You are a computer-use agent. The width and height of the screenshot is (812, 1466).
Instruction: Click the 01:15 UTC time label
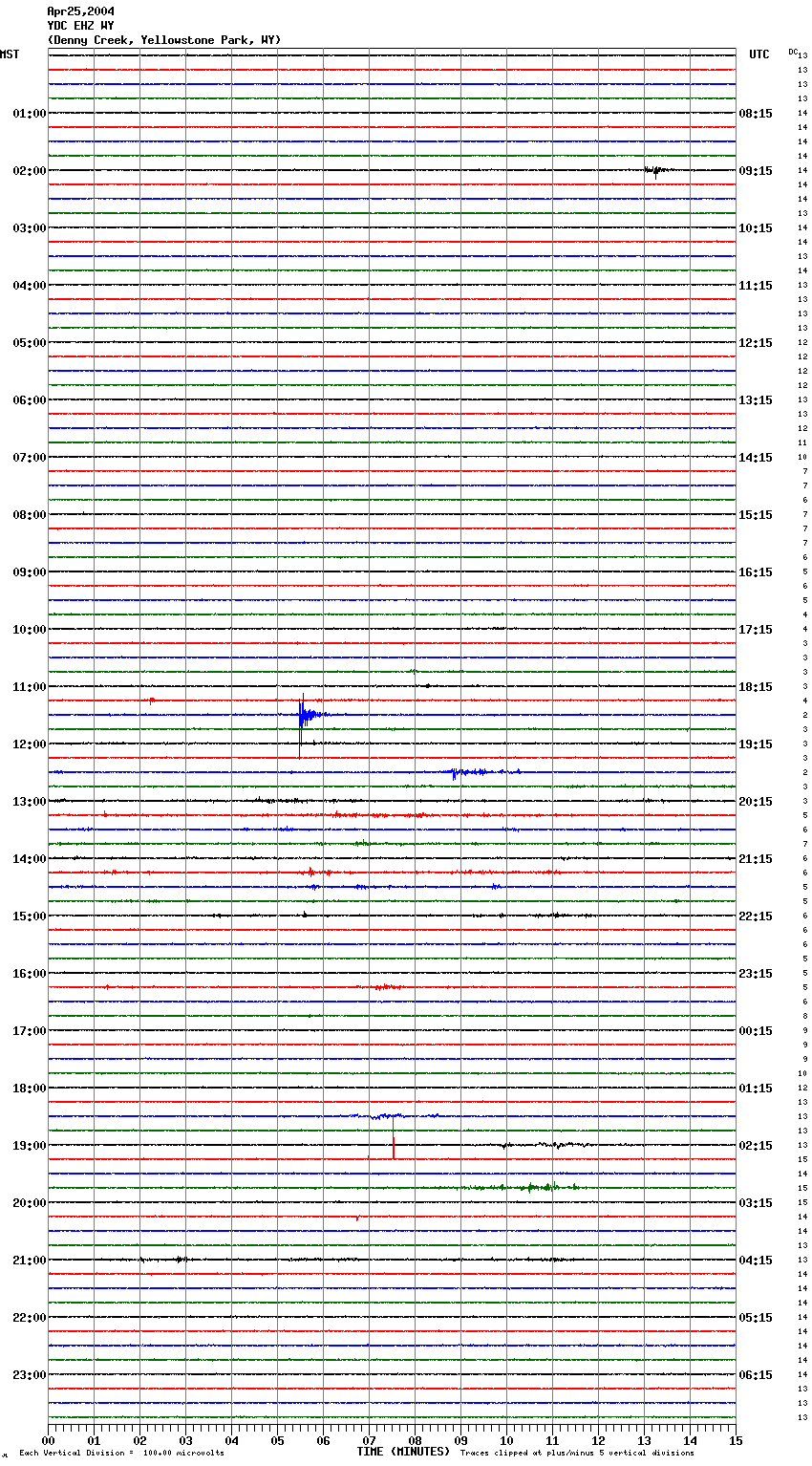click(x=756, y=1089)
